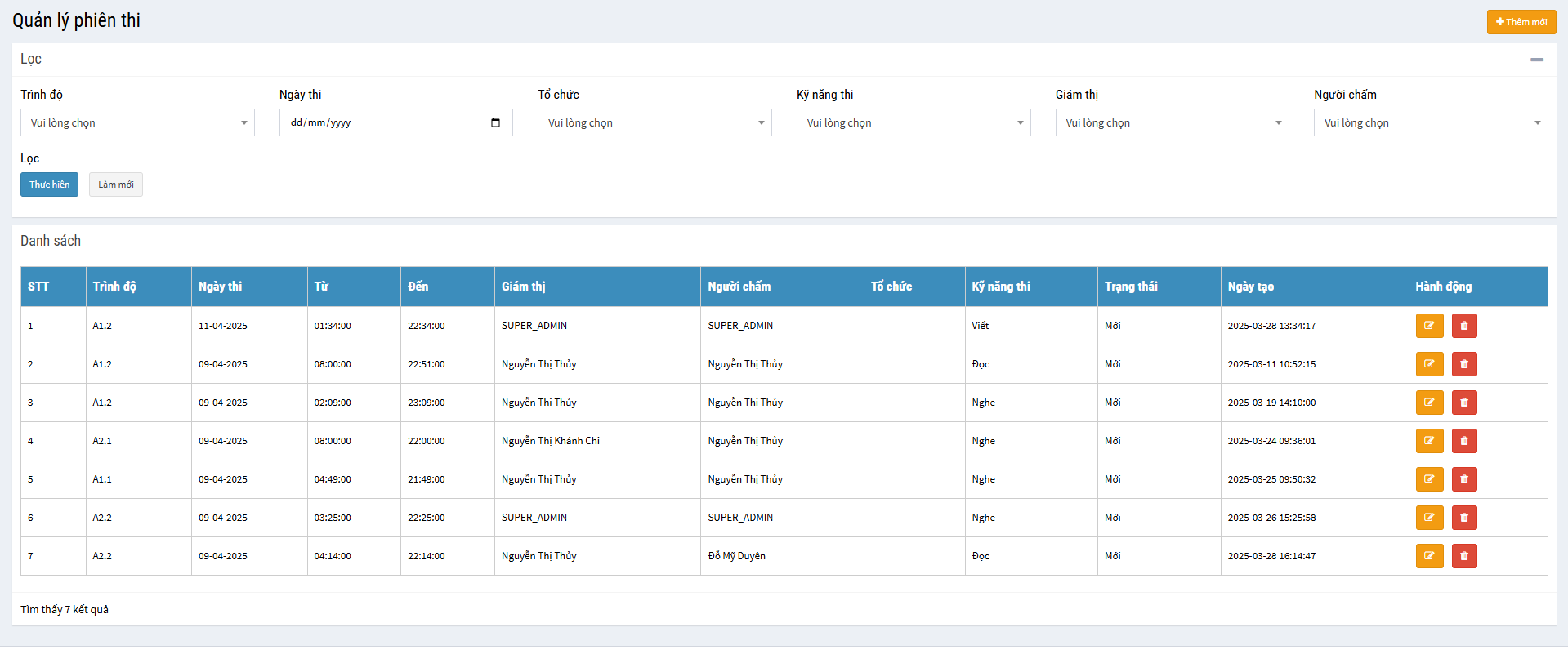Delete row 6 session created 2025-03-26

[1463, 518]
